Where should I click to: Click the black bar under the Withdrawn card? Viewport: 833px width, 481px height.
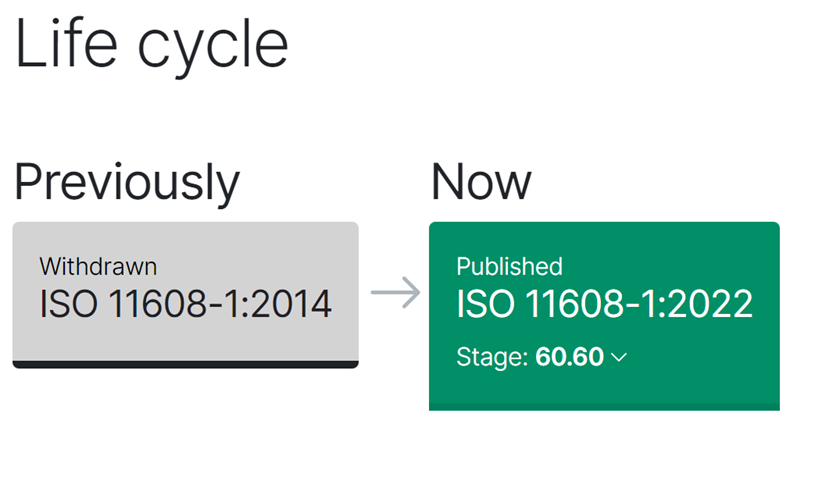(x=185, y=364)
